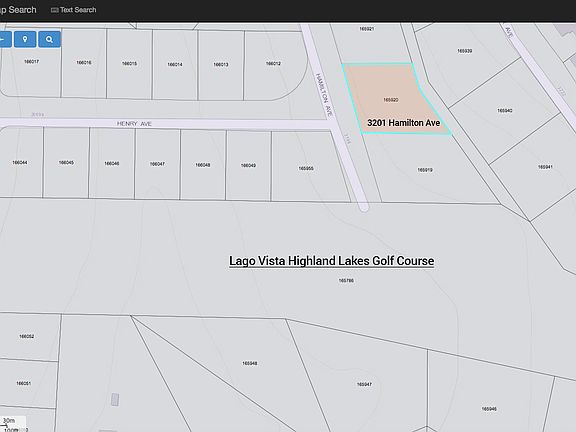
Task: Click the partially visible leftmost blue map button
Action: [6, 39]
